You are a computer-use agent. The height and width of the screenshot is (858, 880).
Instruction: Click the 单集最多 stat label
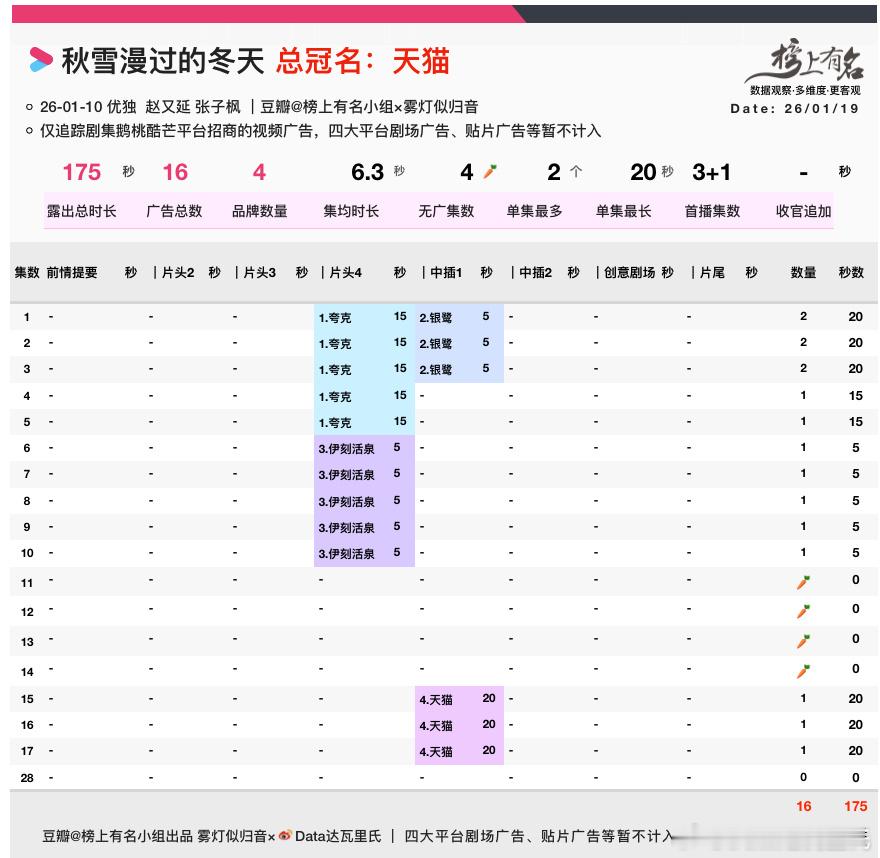tap(534, 211)
